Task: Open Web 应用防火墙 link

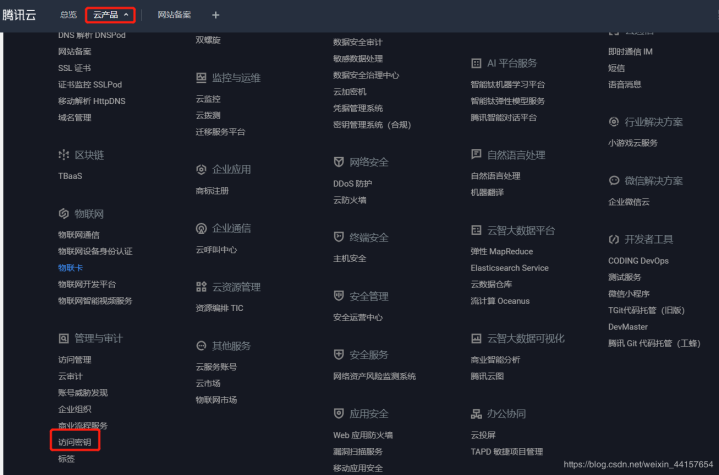Action: [363, 435]
